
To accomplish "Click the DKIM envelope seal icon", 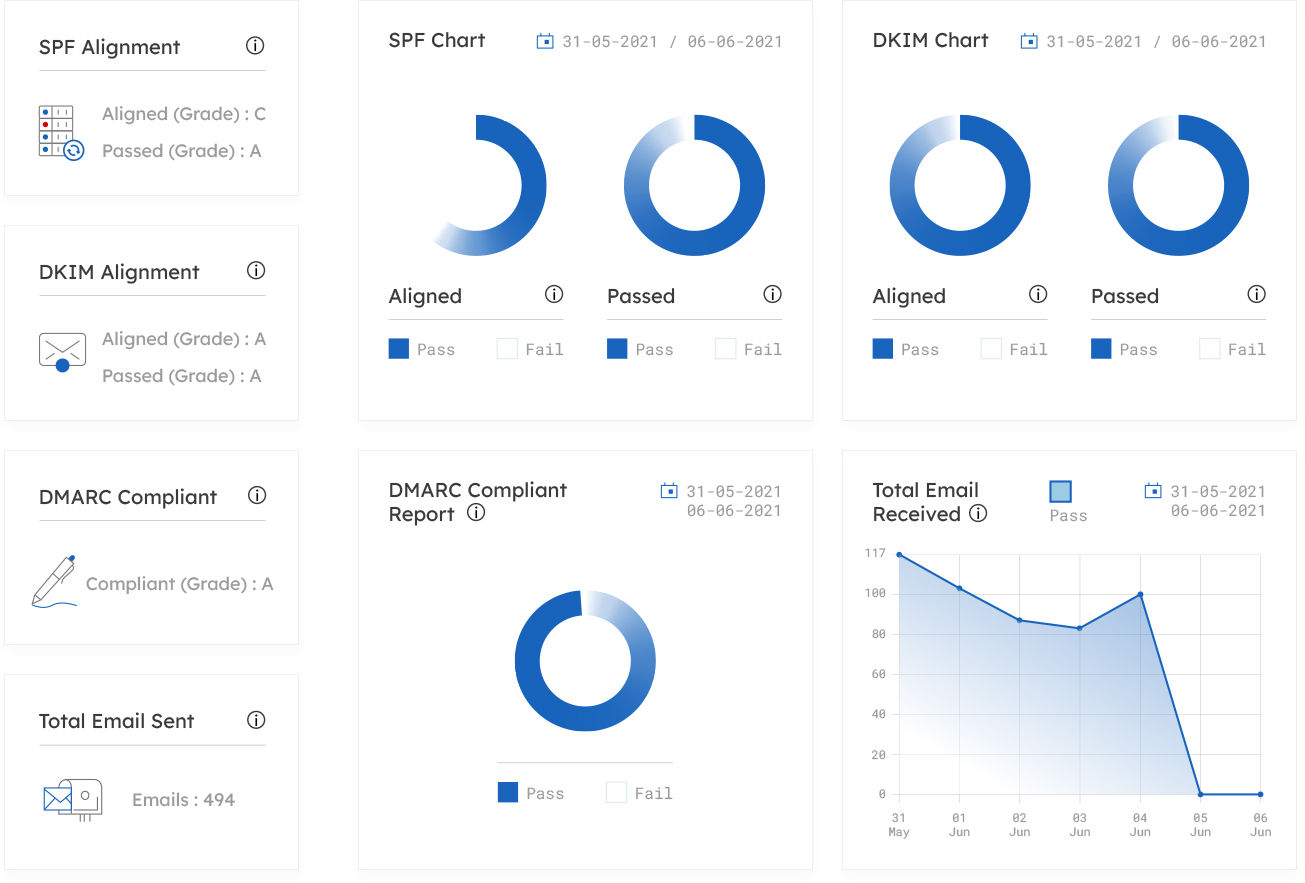I will coord(62,352).
